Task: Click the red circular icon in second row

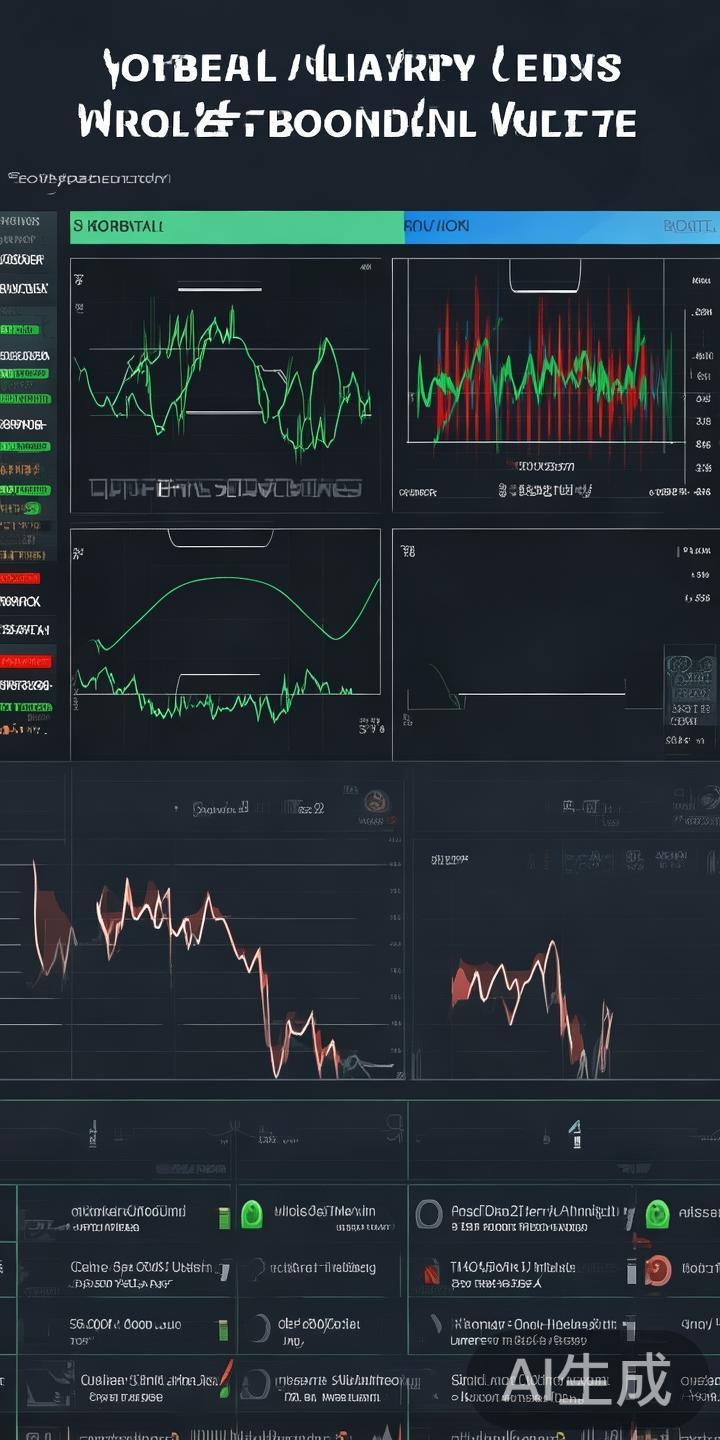Action: pos(657,1270)
